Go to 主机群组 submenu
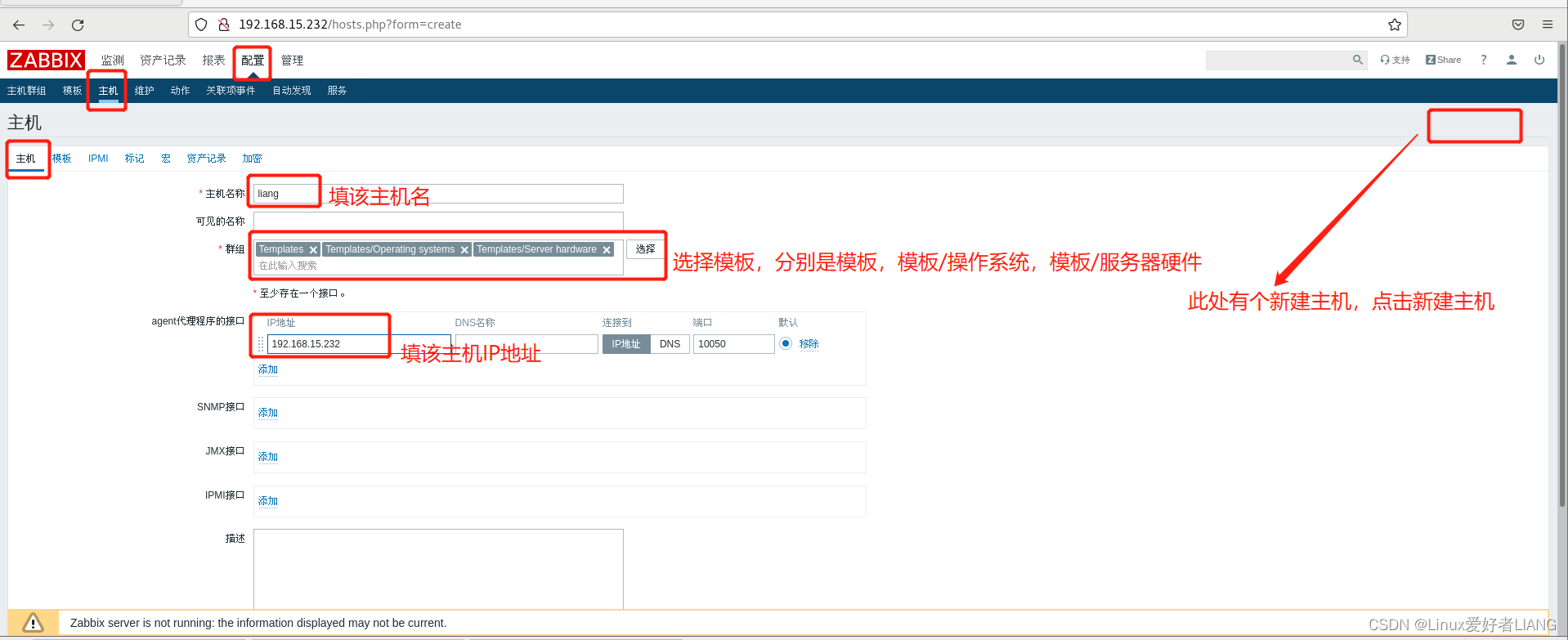This screenshot has height=640, width=1568. tap(26, 91)
